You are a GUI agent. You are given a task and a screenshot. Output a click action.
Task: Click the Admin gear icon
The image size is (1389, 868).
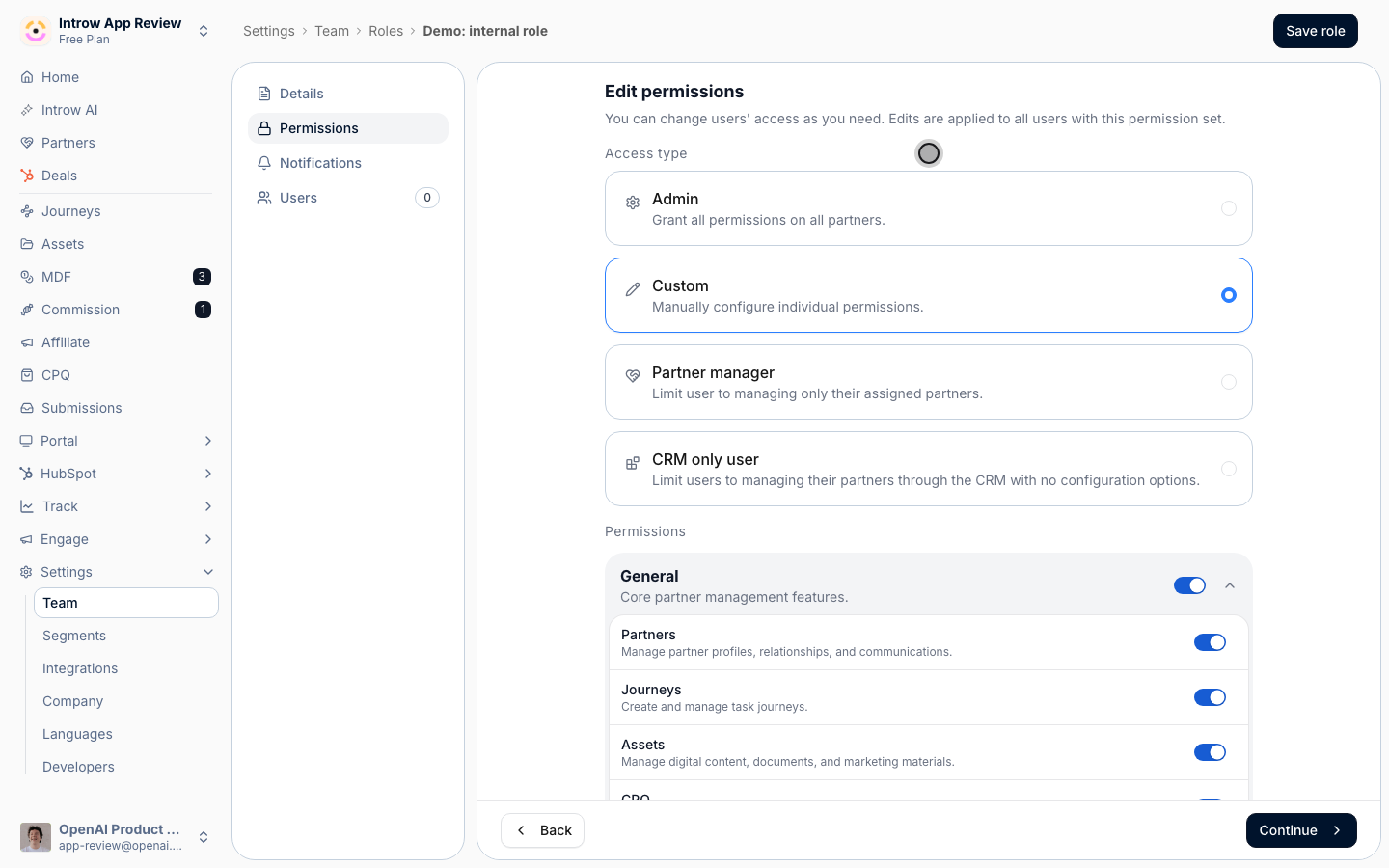[633, 203]
